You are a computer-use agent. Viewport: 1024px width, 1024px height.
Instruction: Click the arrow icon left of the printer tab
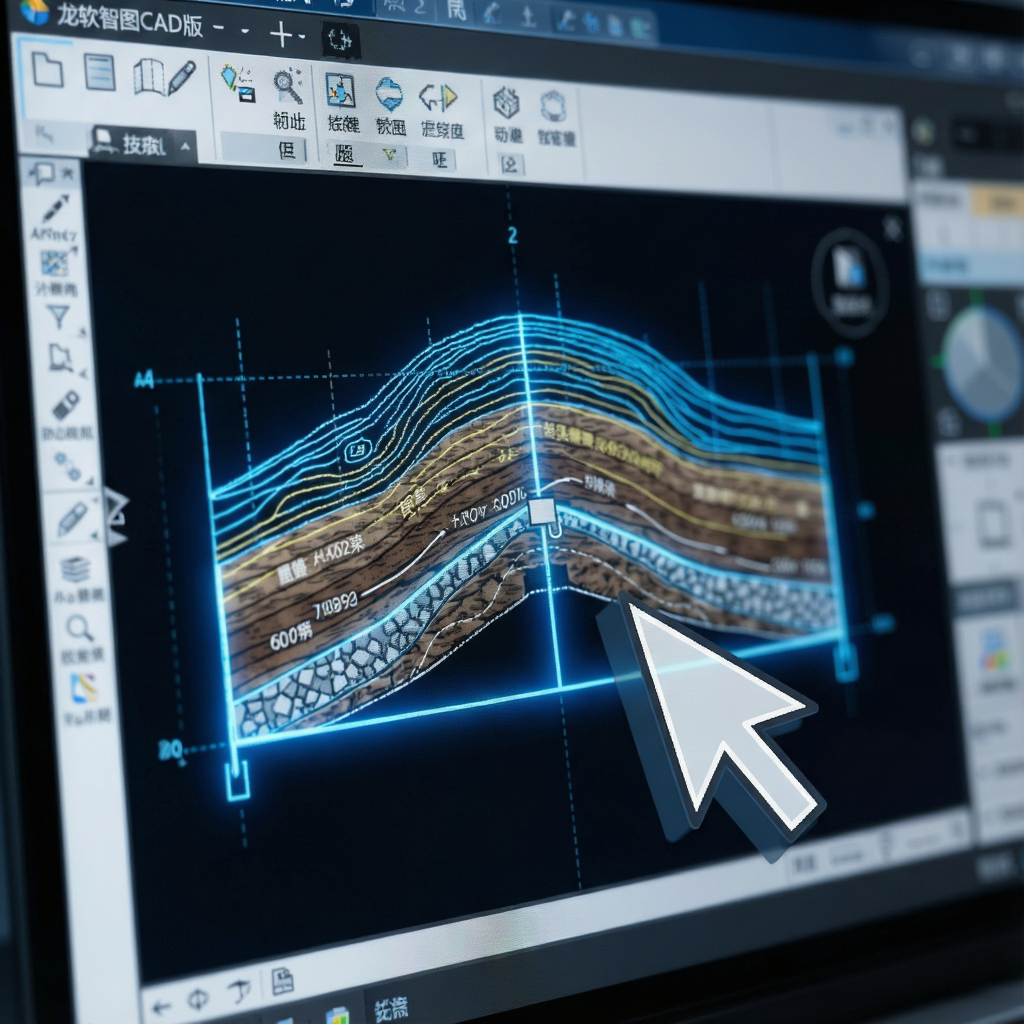tap(44, 135)
